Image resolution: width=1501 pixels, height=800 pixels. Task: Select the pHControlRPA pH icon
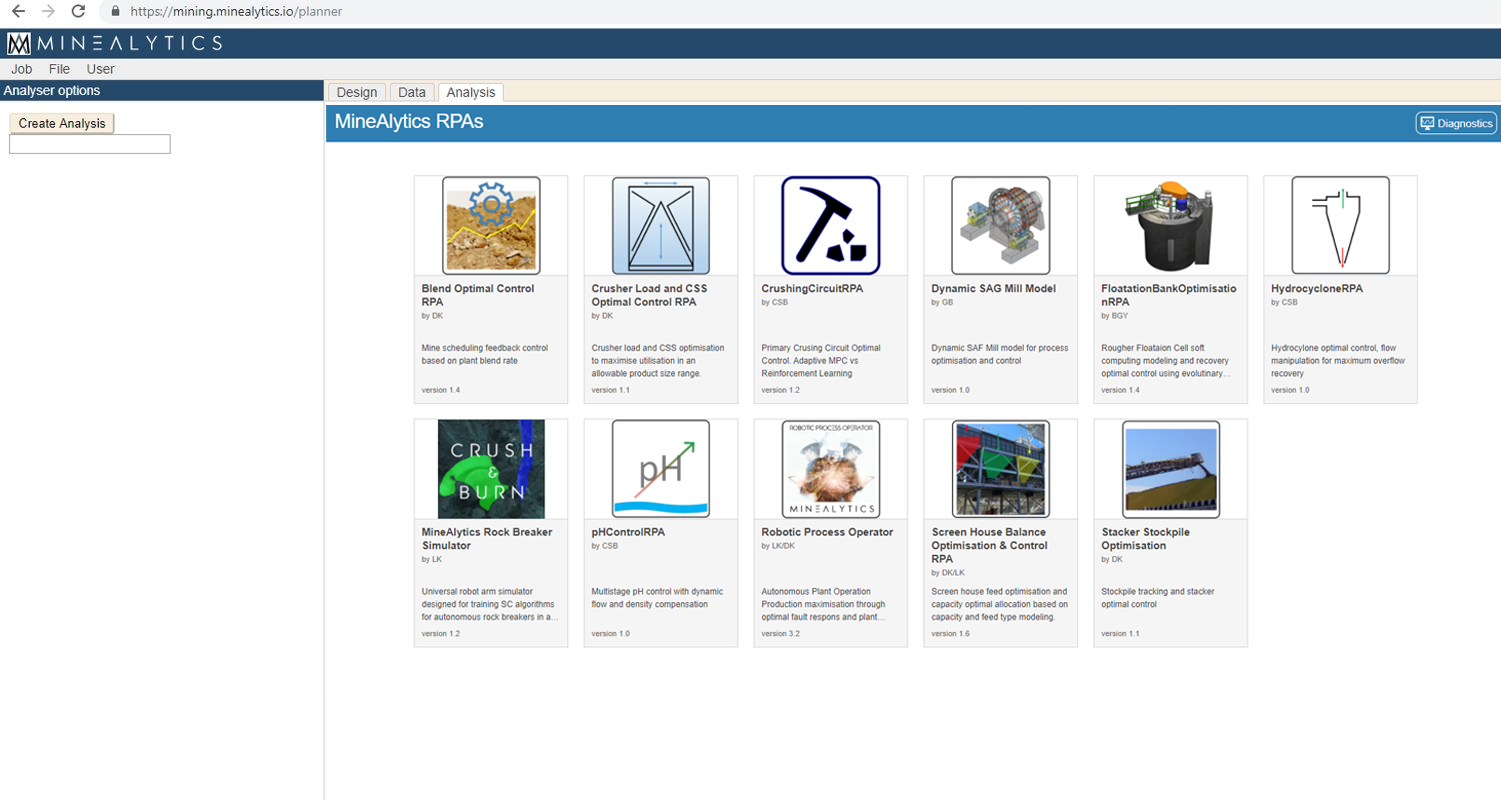point(661,469)
